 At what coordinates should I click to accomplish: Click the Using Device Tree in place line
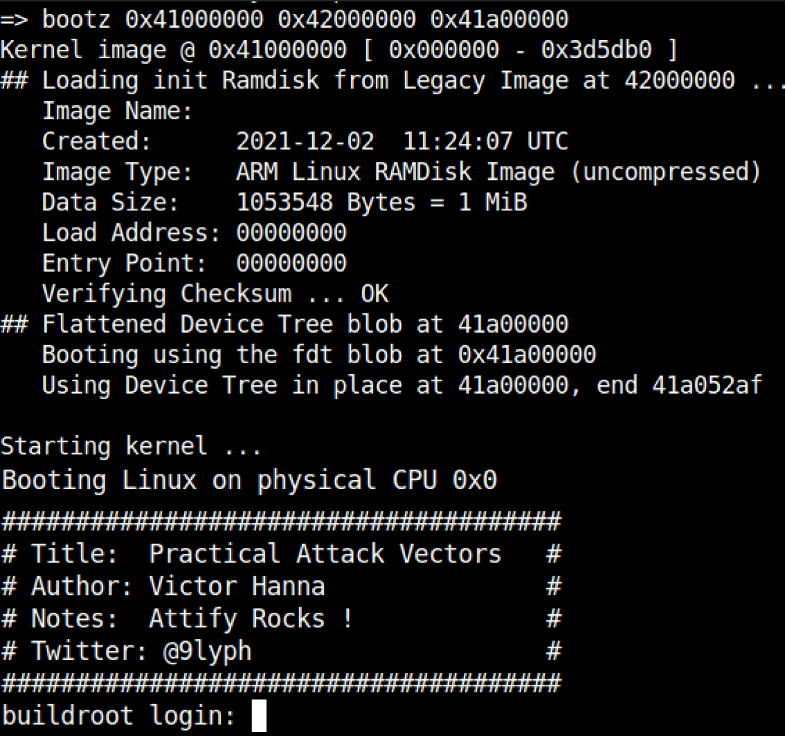402,386
